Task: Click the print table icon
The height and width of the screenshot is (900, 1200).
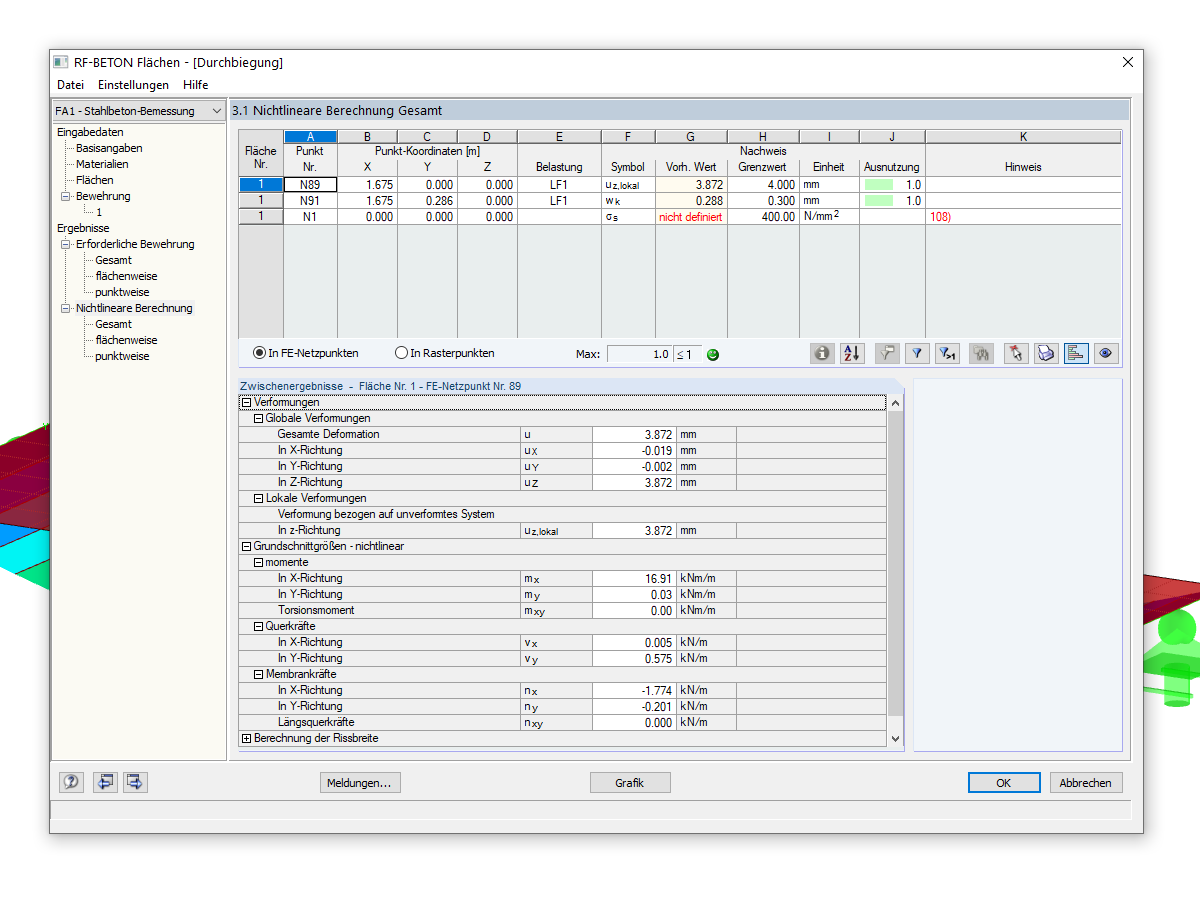Action: pyautogui.click(x=1046, y=353)
